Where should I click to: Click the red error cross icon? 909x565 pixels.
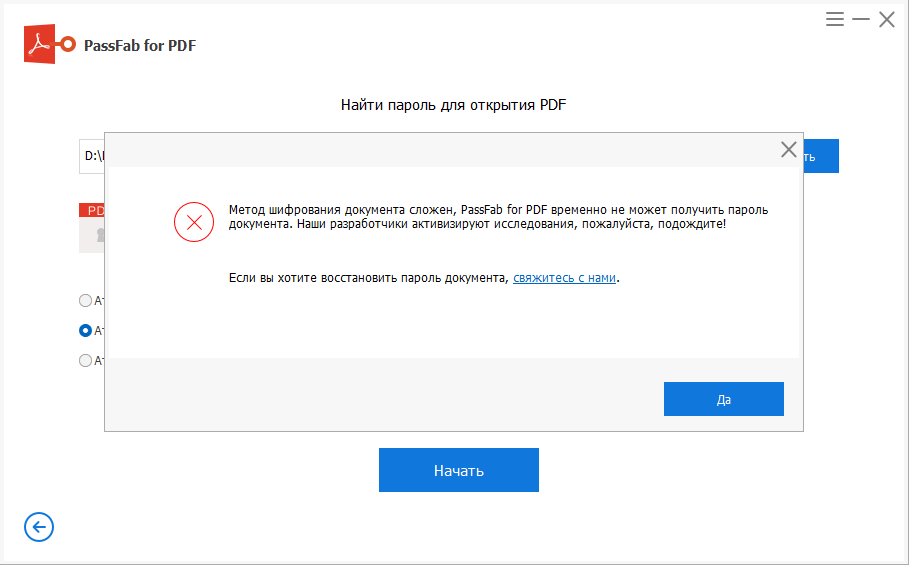coord(194,222)
